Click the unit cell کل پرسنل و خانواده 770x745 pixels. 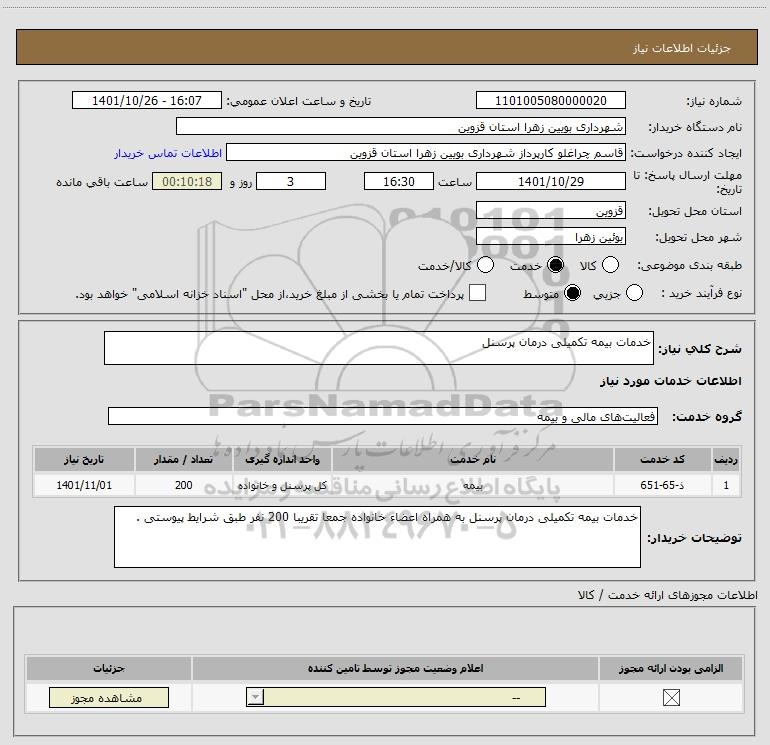282,485
